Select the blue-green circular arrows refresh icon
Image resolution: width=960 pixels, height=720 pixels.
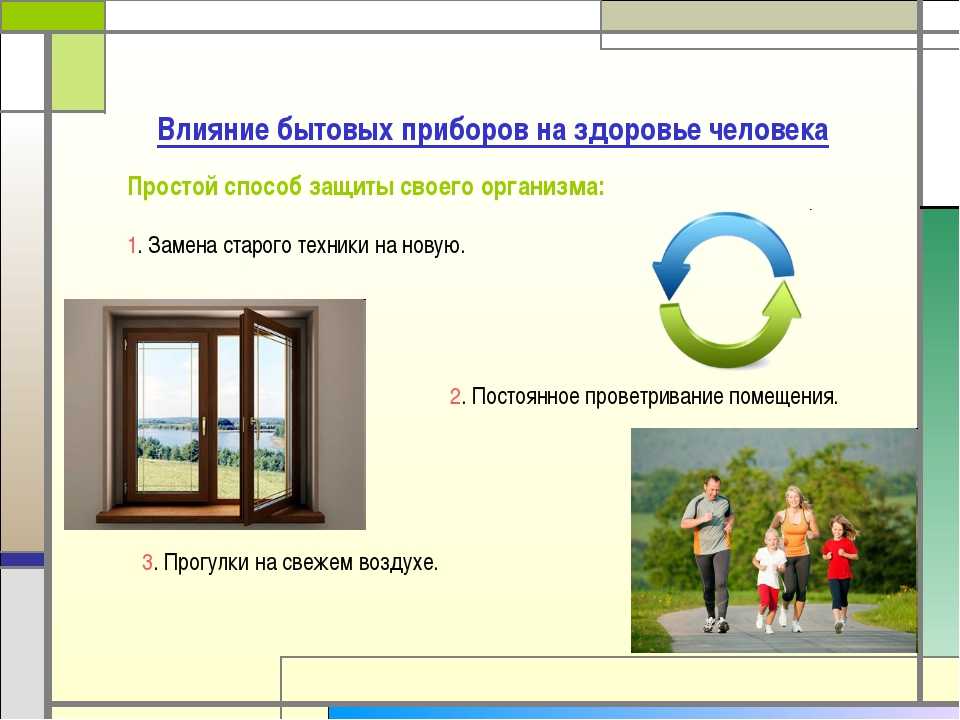point(727,290)
